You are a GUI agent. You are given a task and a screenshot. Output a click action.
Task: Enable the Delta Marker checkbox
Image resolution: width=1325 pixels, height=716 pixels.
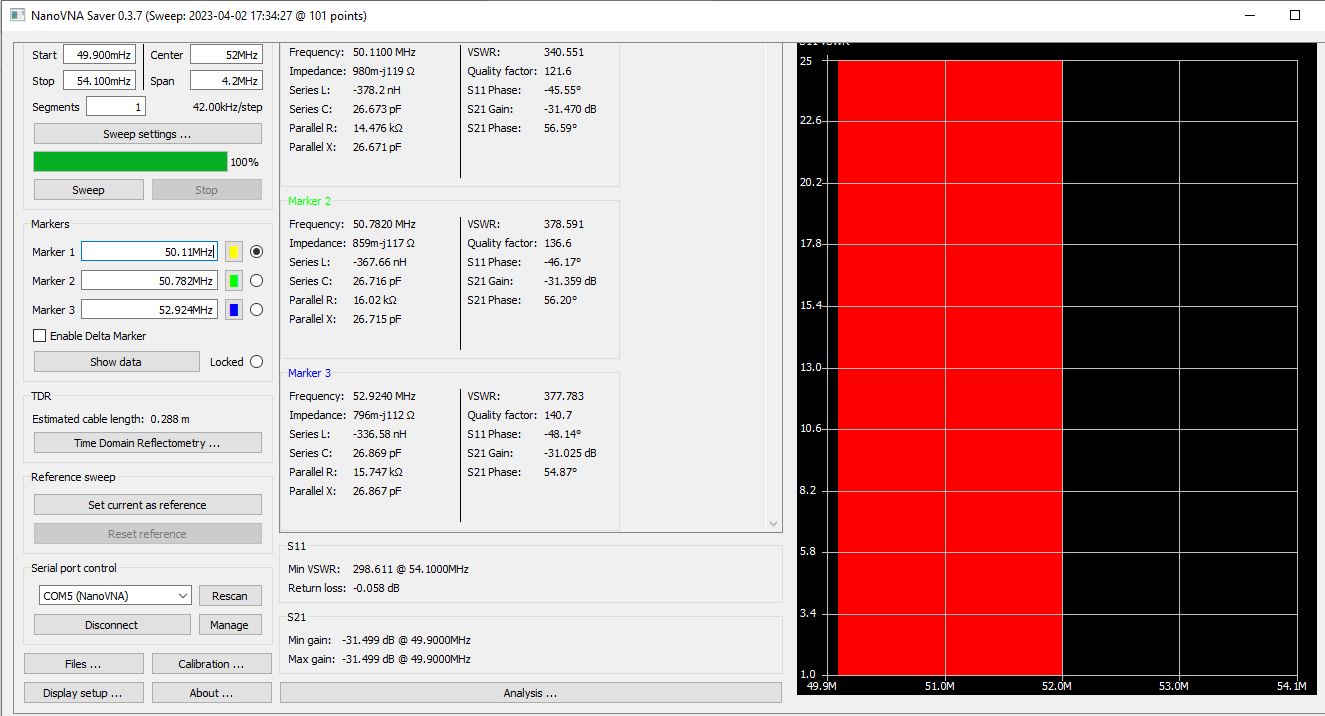coord(40,336)
